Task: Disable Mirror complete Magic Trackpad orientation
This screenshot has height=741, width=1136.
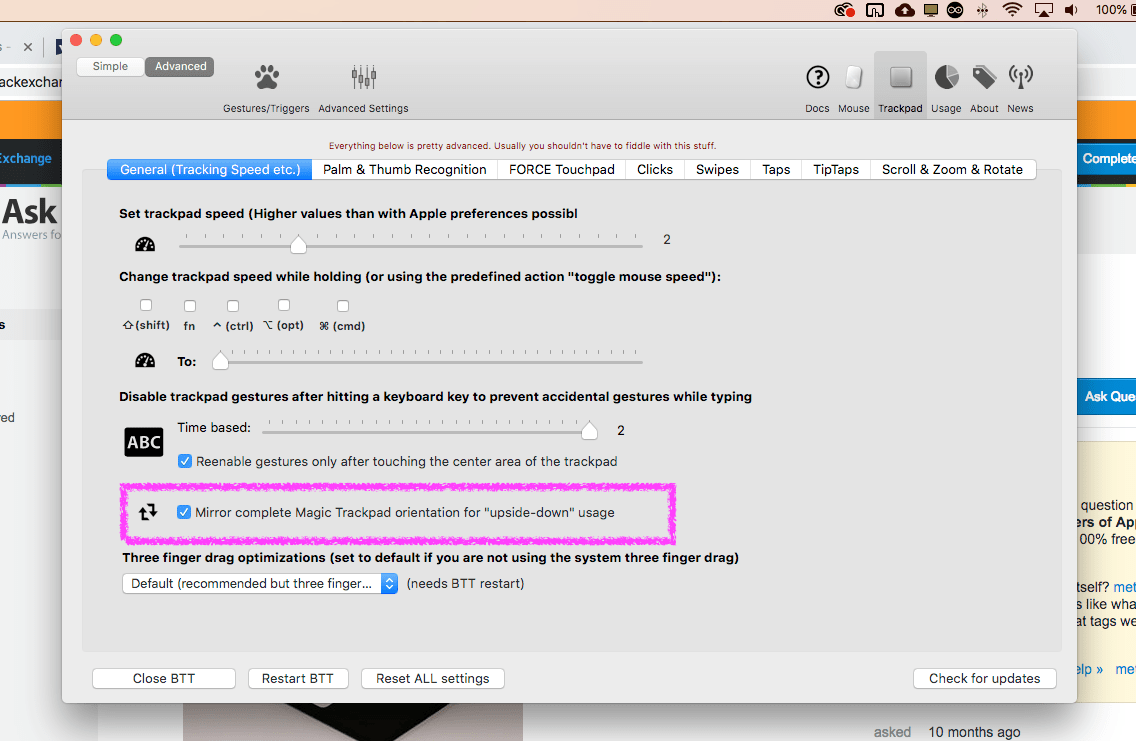Action: tap(184, 511)
